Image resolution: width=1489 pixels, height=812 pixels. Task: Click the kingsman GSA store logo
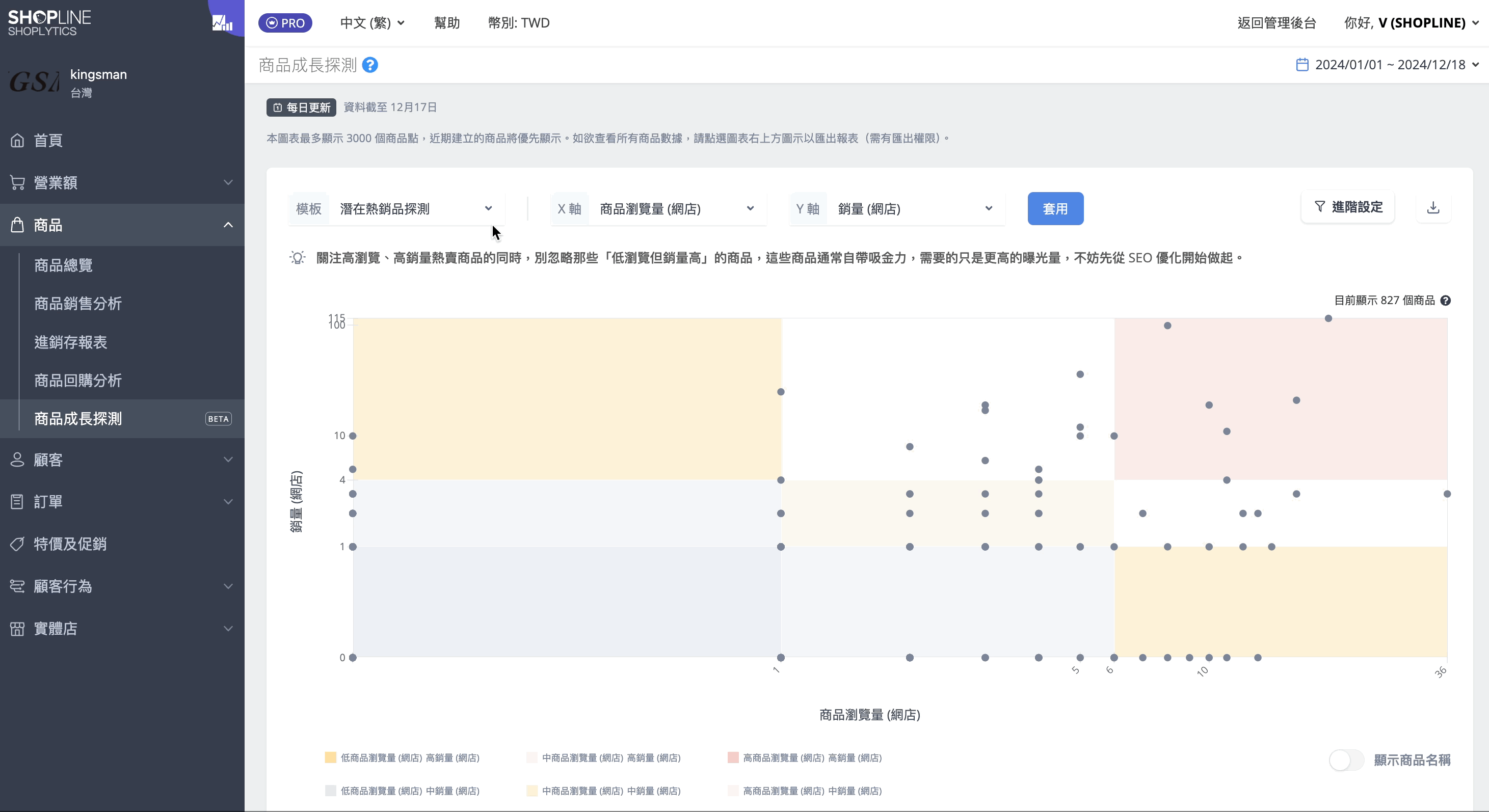35,83
